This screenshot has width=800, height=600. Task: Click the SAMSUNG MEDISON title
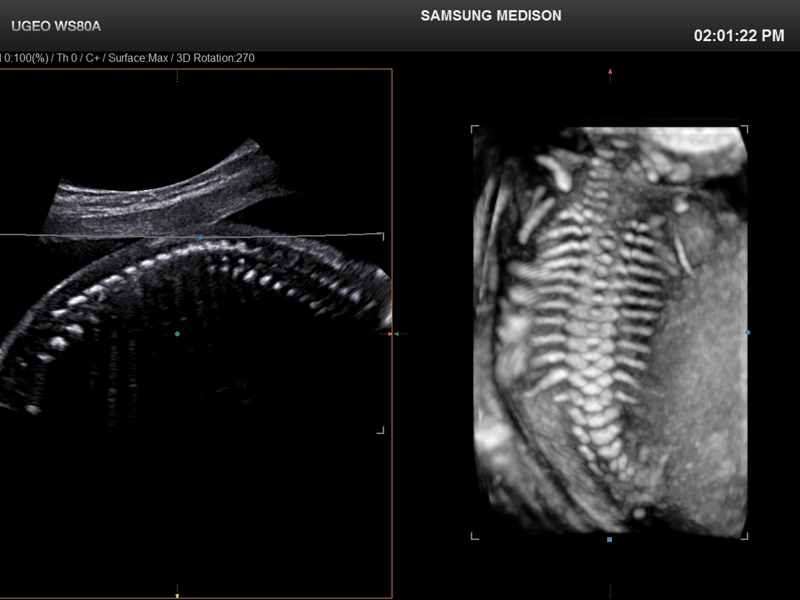[x=491, y=16]
